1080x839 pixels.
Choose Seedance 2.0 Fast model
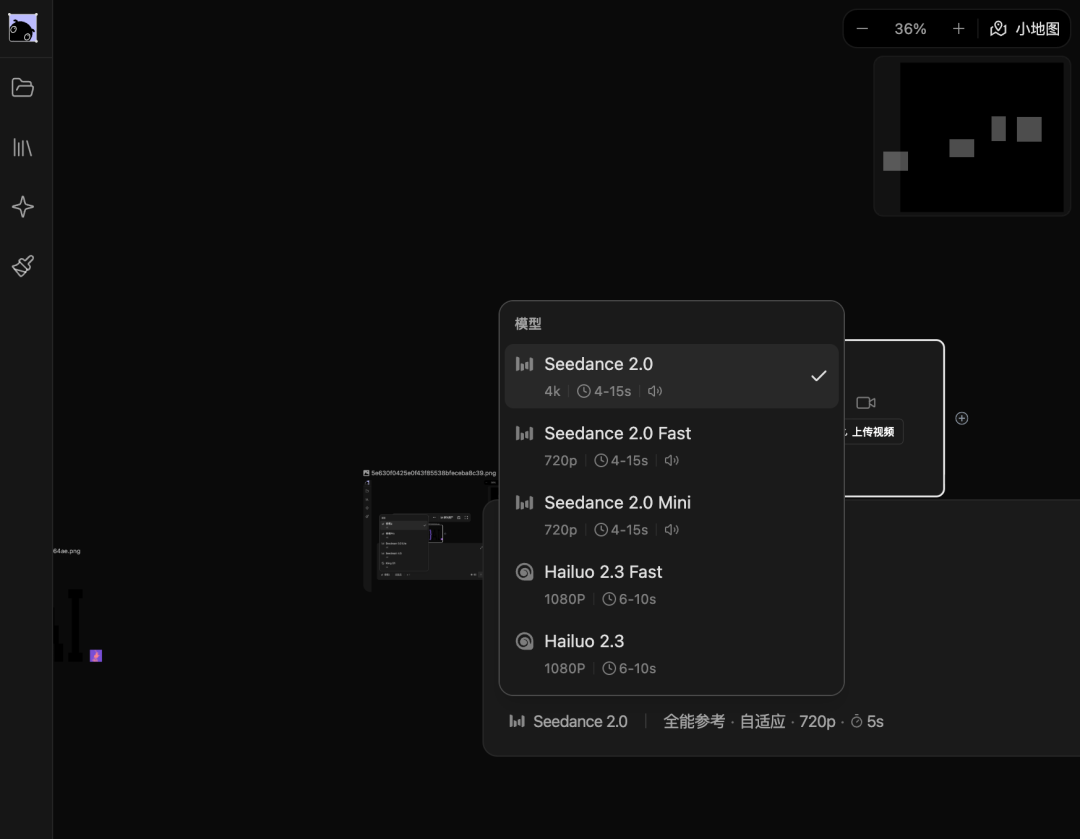tap(671, 446)
